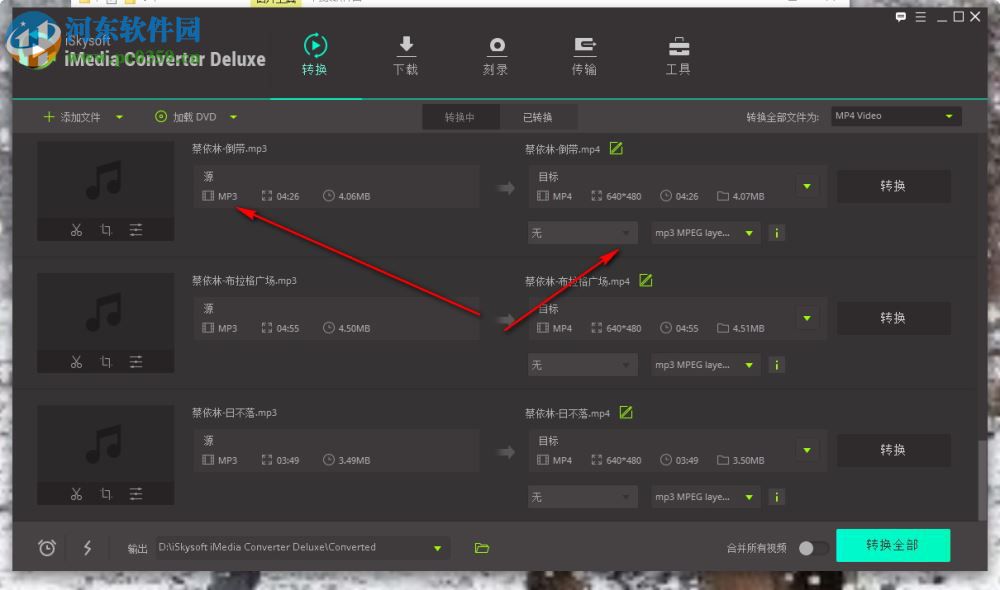Click the info icon on the first conversion row
The width and height of the screenshot is (1000, 590).
pos(777,232)
